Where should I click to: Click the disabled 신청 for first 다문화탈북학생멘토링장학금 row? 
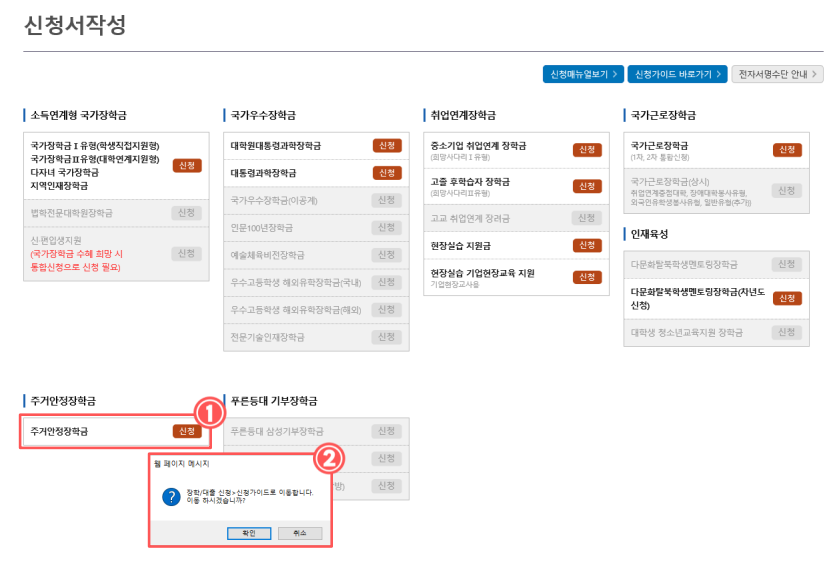[786, 264]
